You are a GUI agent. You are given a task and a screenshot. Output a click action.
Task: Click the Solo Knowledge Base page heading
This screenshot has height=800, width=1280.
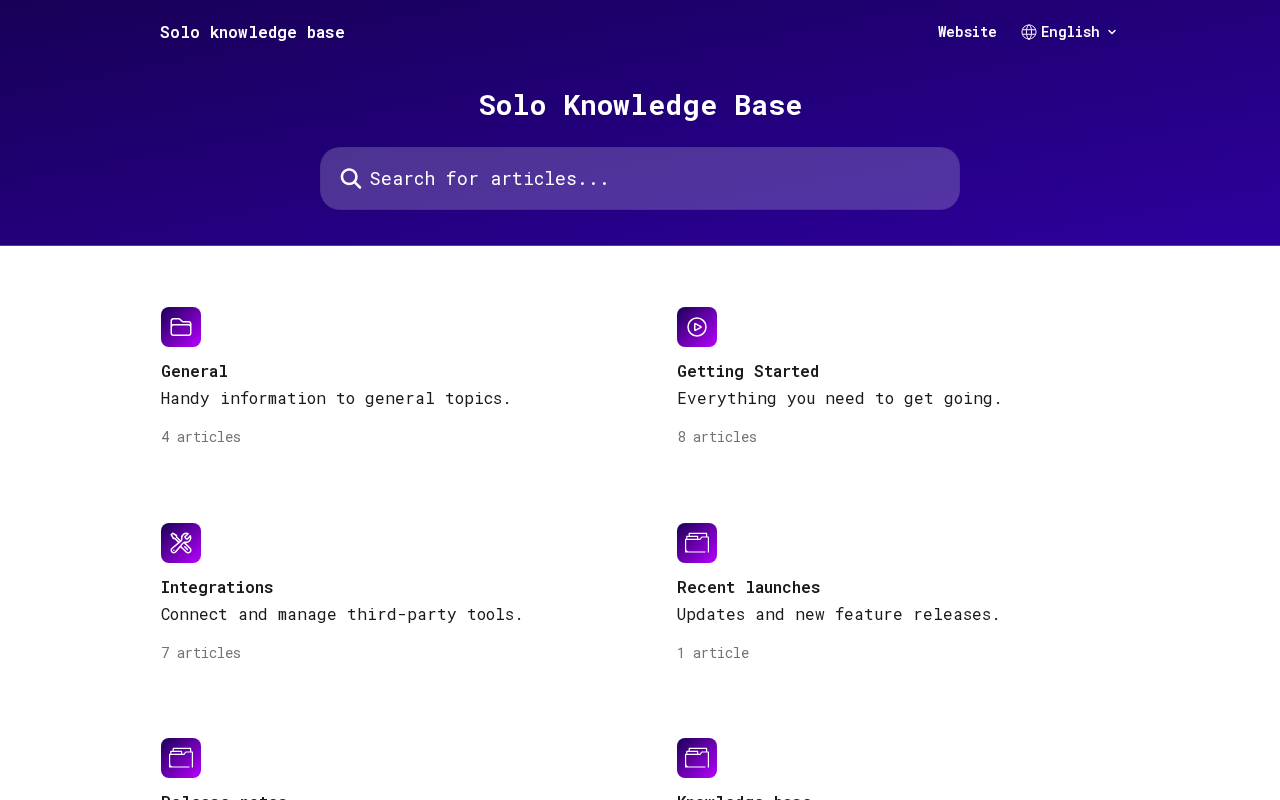[640, 105]
